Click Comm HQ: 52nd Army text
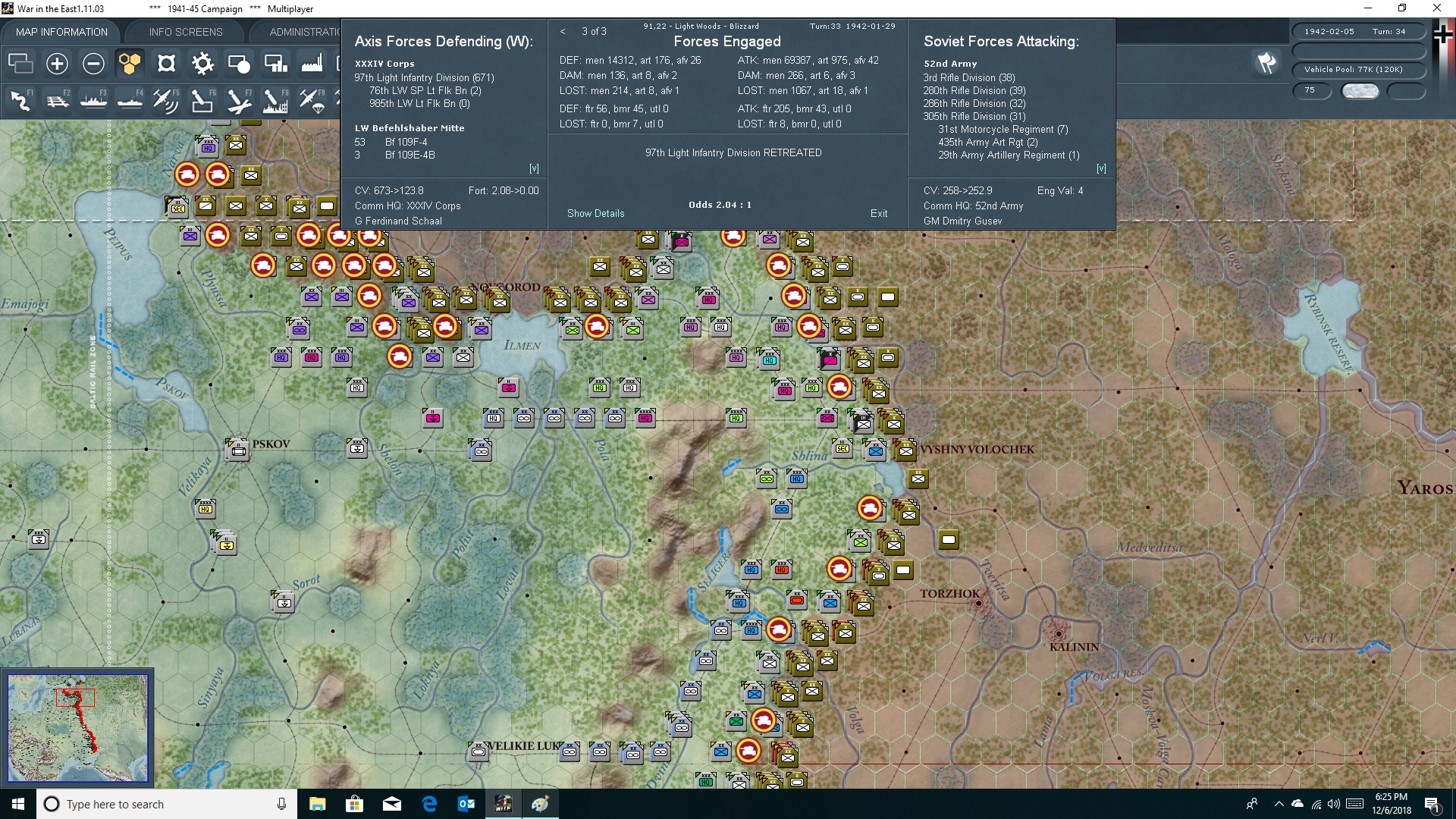1456x819 pixels. pyautogui.click(x=973, y=206)
